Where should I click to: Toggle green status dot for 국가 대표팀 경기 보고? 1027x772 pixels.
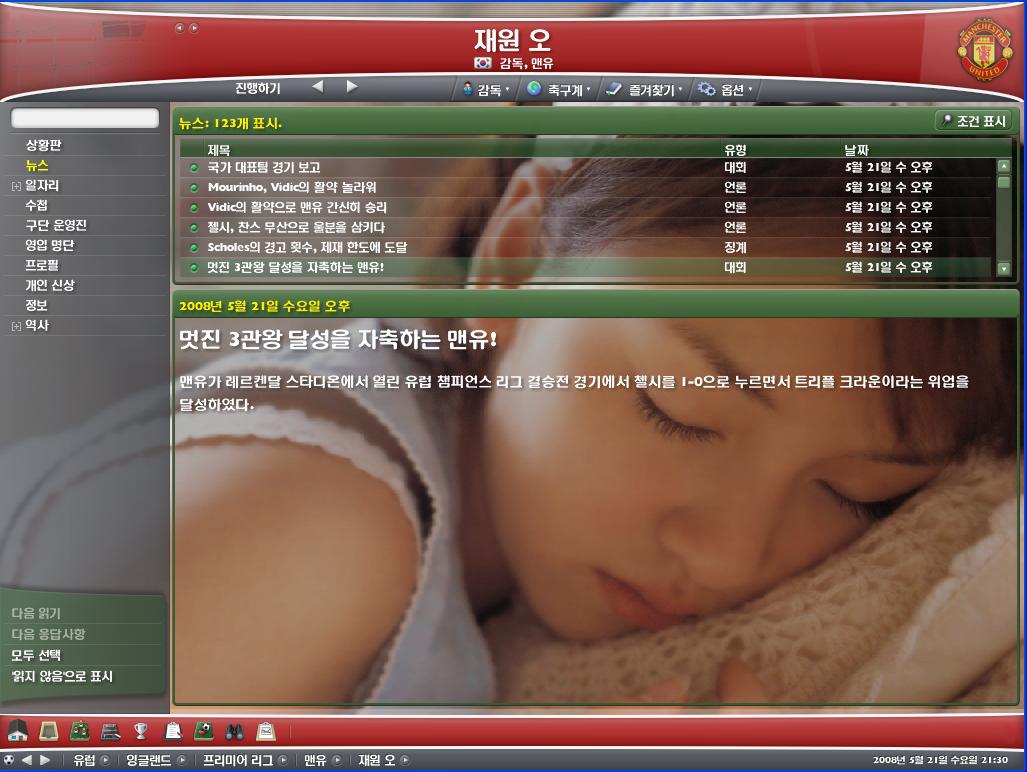[x=194, y=167]
